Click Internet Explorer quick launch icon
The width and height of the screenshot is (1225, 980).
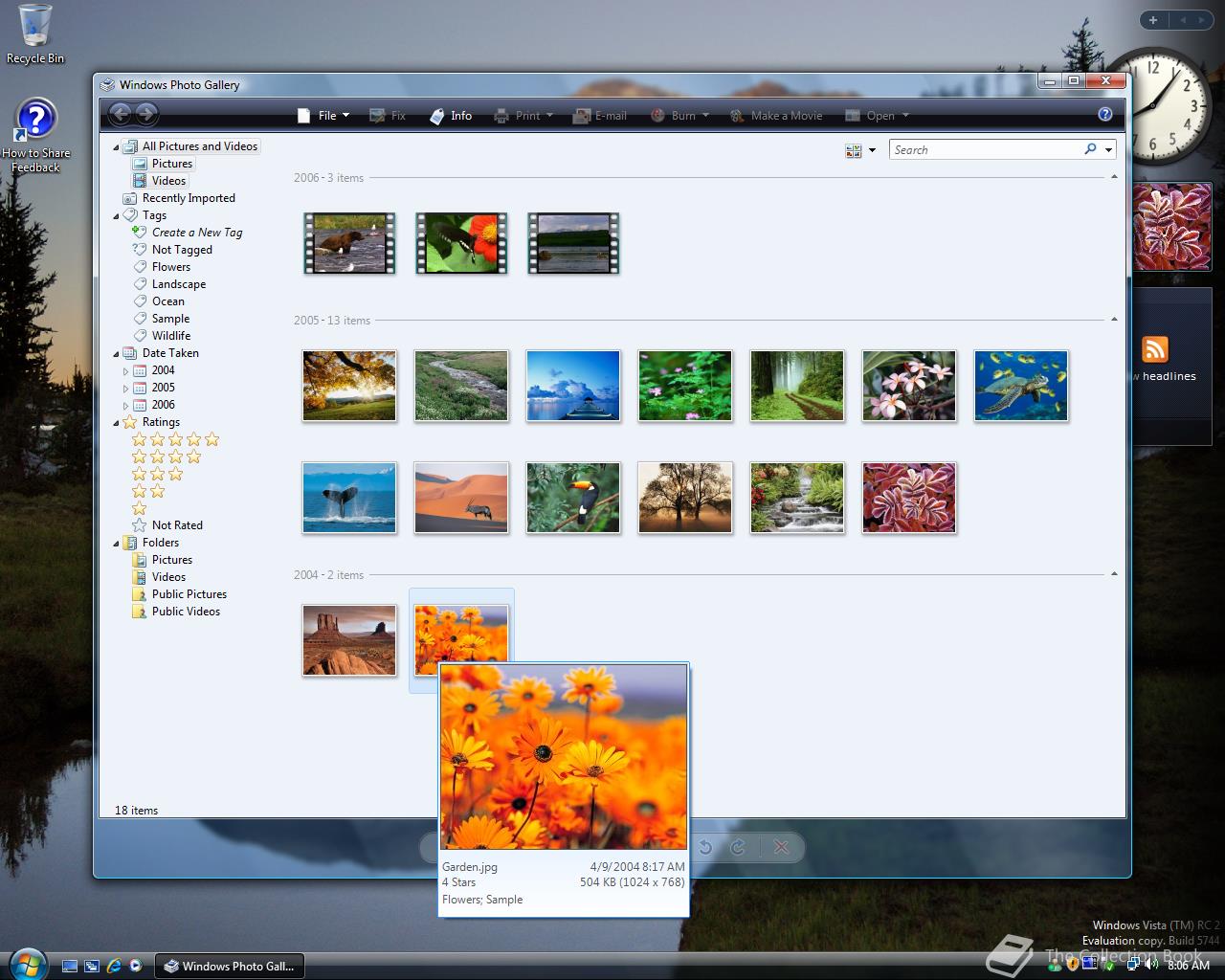click(x=114, y=966)
